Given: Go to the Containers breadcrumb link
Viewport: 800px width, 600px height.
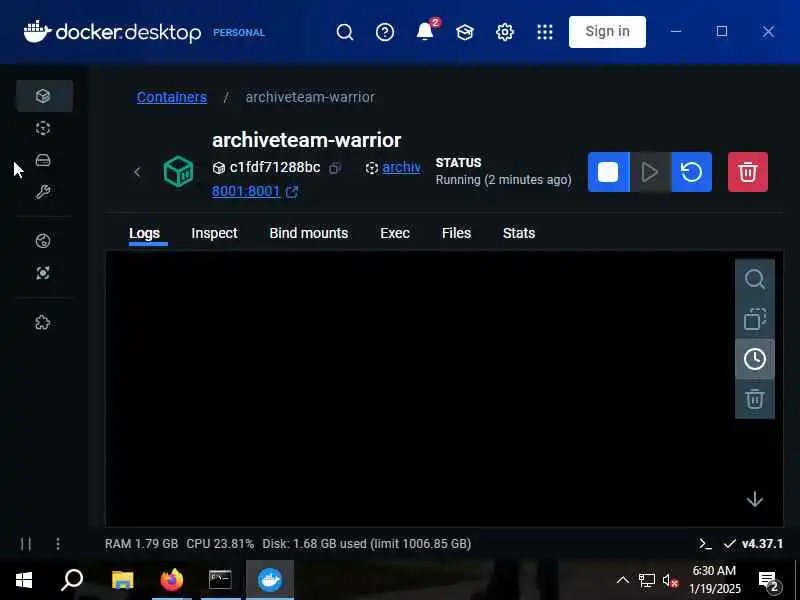Looking at the screenshot, I should point(172,97).
